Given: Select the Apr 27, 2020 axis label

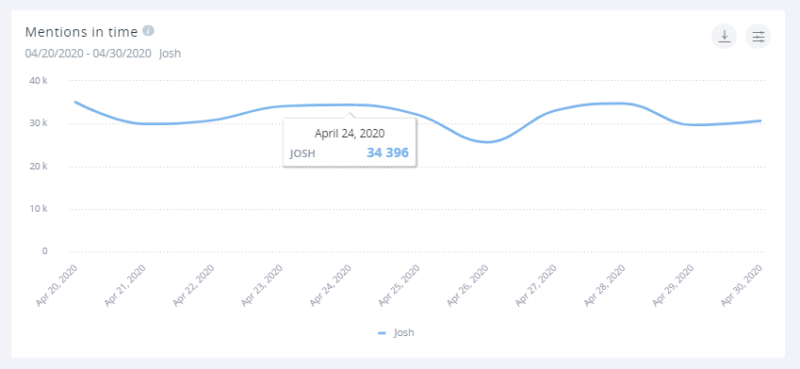Looking at the screenshot, I should [536, 285].
